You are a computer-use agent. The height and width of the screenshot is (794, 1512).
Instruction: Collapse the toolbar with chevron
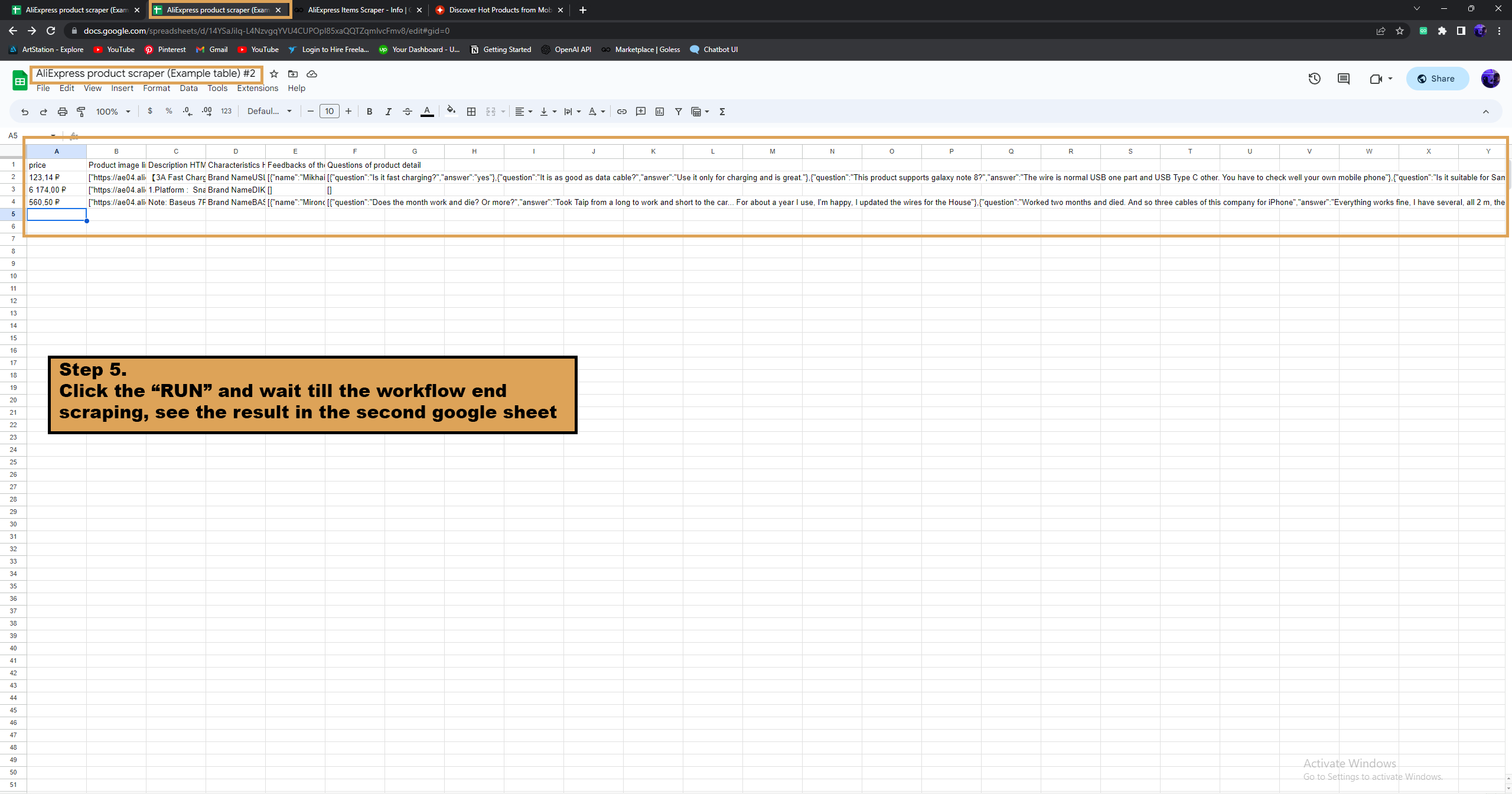pos(1485,112)
